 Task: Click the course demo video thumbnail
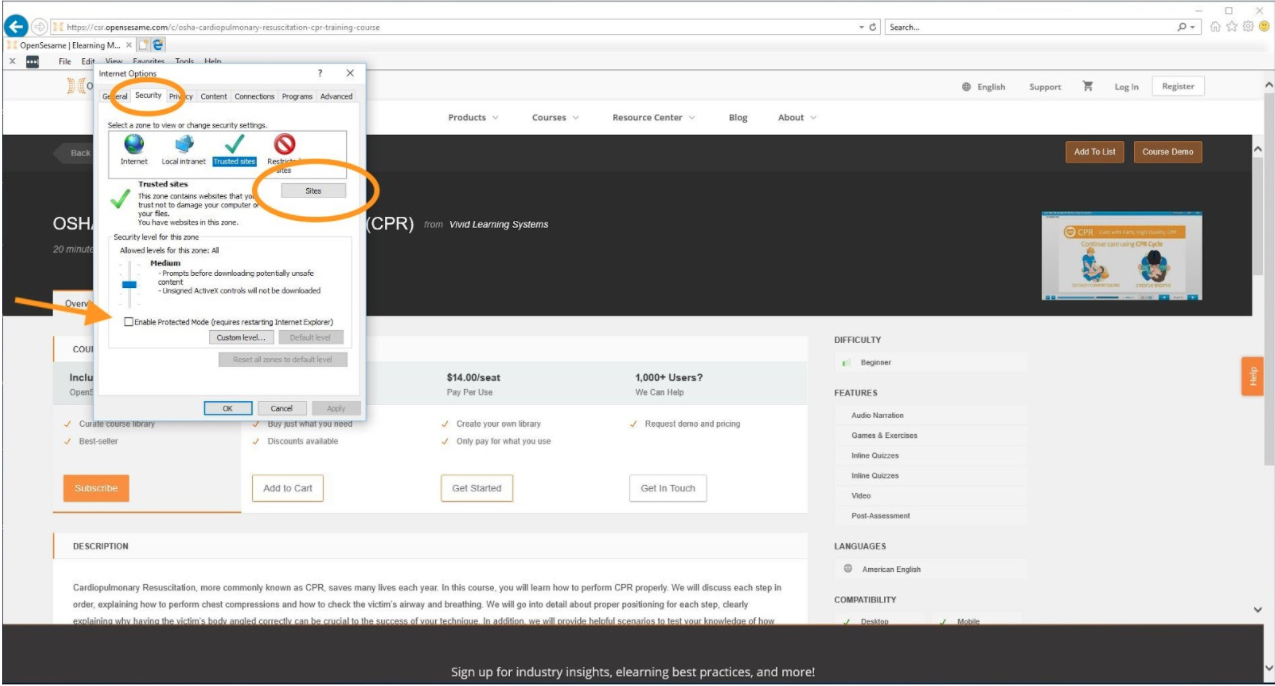1121,256
